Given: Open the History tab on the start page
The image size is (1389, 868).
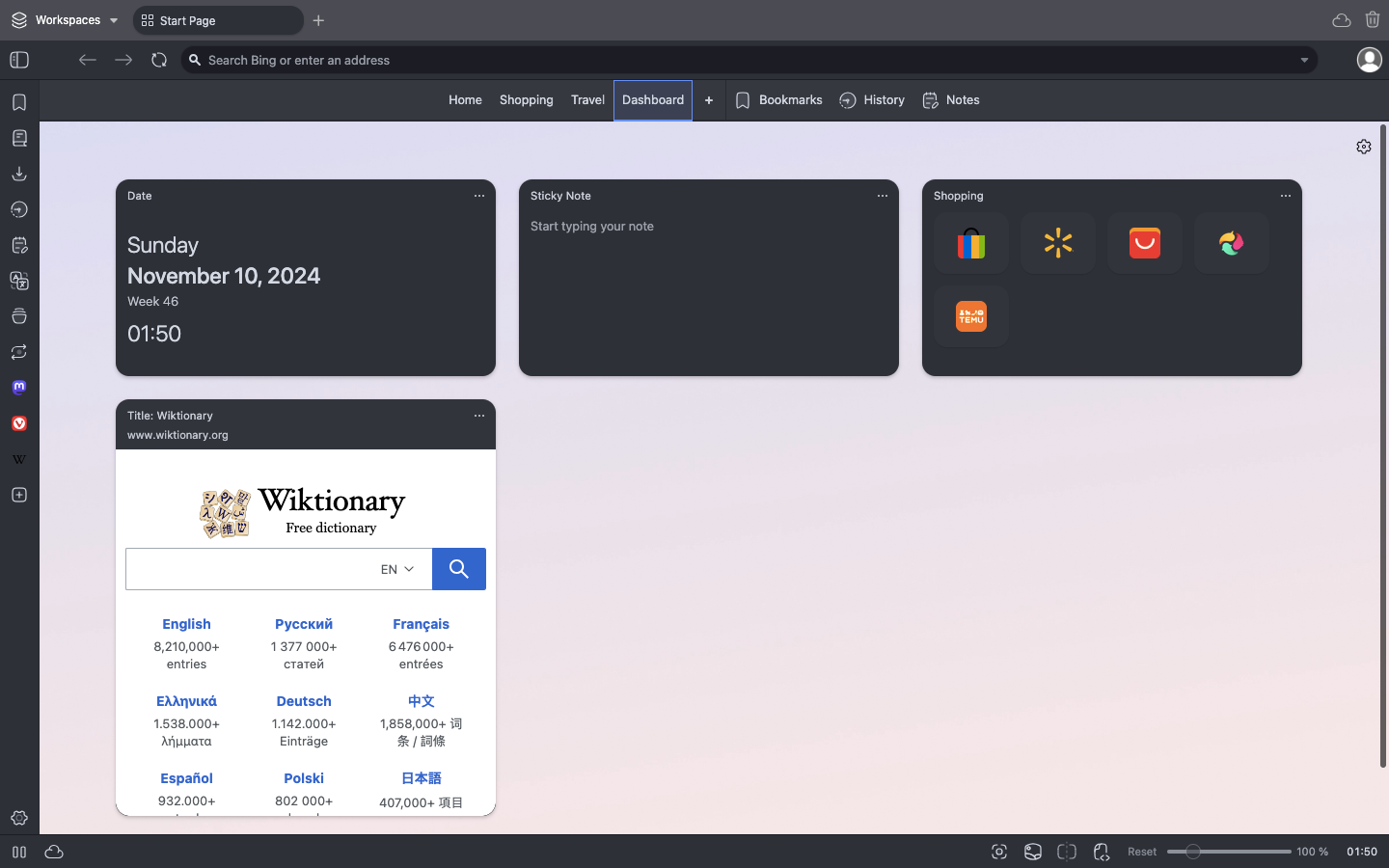Looking at the screenshot, I should 872,100.
